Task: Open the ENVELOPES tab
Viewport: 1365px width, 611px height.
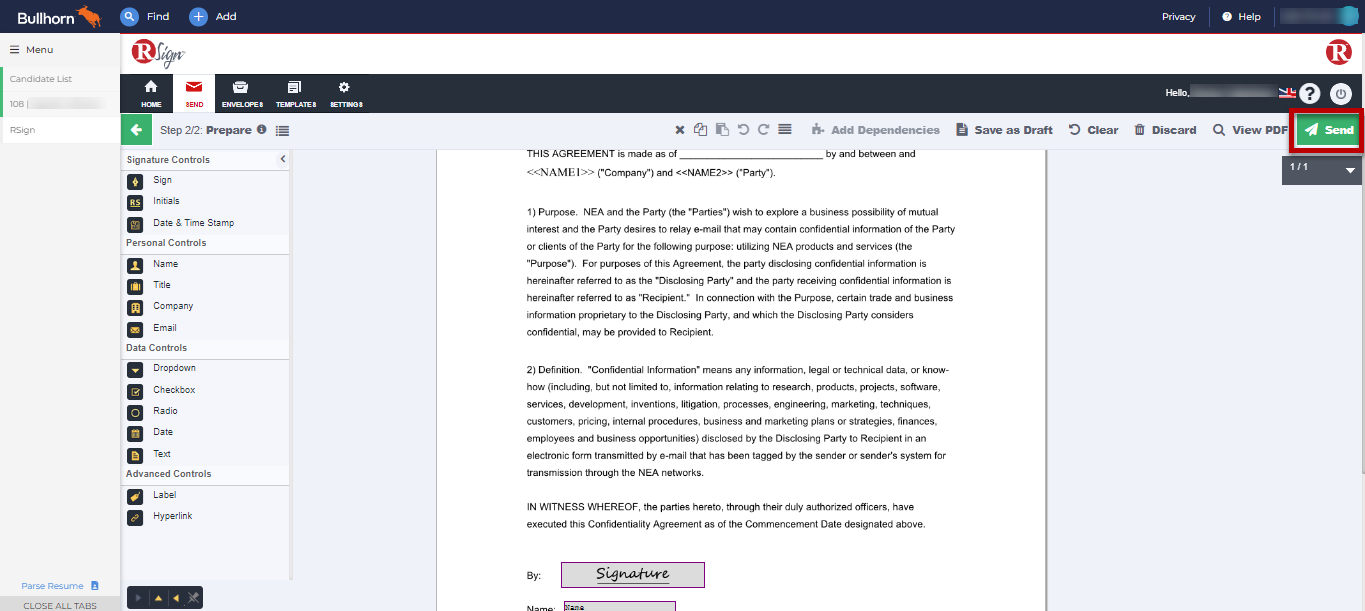Action: [x=241, y=92]
